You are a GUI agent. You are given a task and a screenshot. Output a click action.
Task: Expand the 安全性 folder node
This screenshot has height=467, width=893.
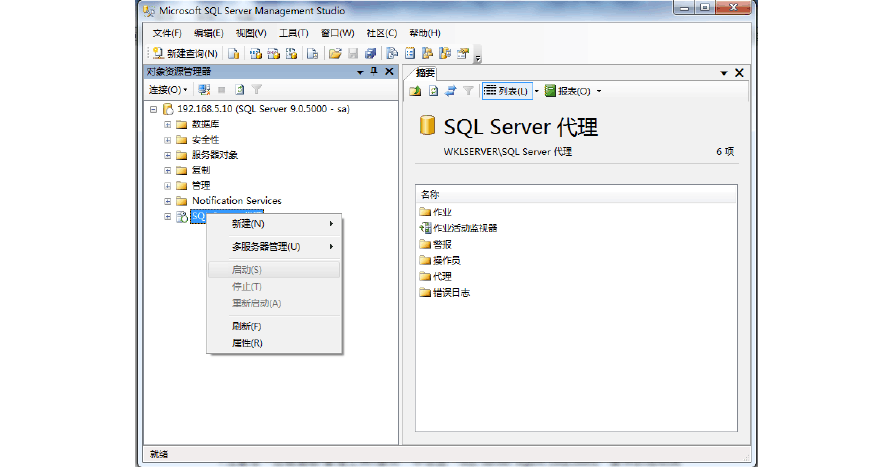click(167, 140)
